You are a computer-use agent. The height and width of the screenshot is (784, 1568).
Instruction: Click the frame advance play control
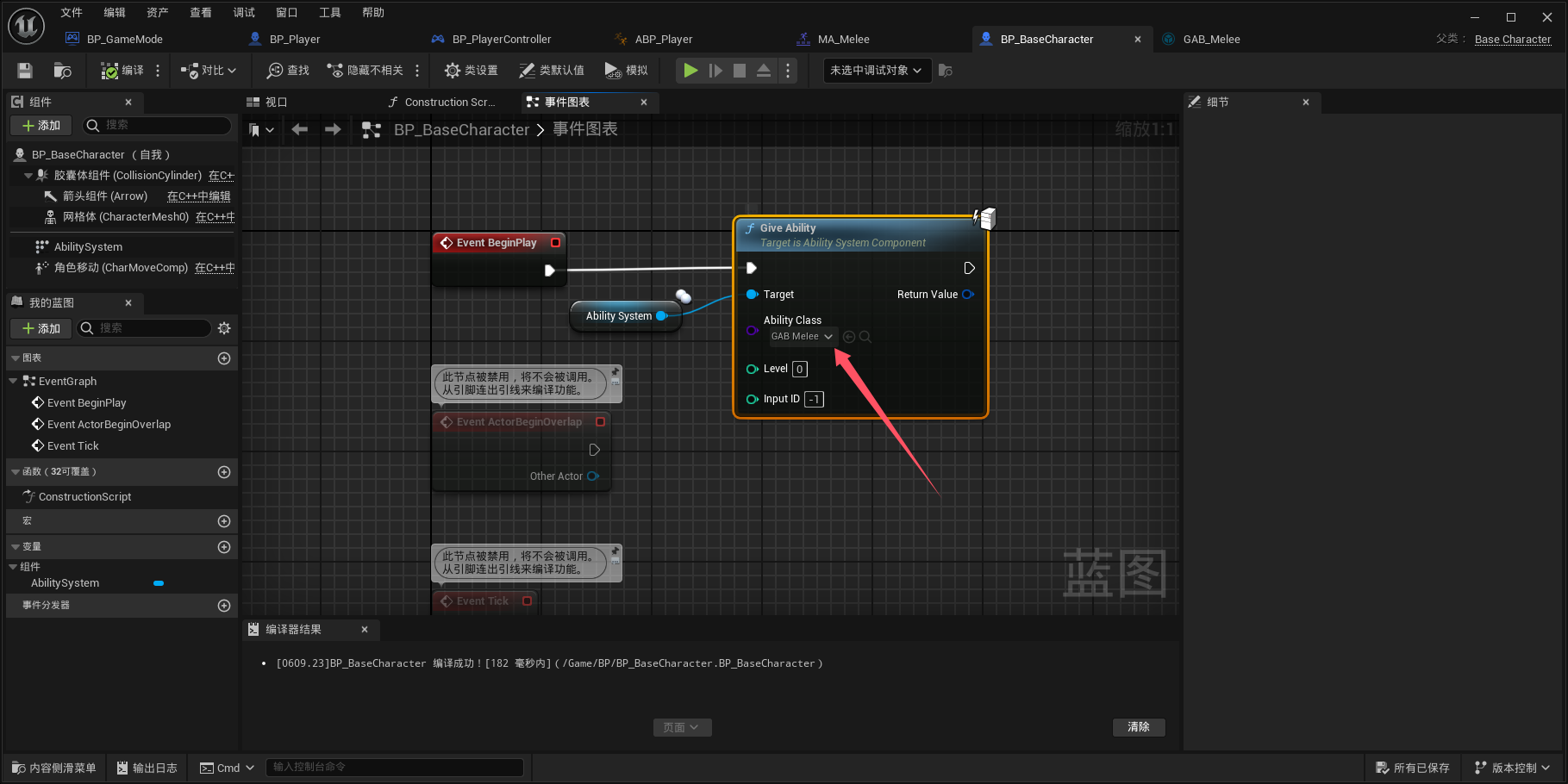[x=715, y=71]
